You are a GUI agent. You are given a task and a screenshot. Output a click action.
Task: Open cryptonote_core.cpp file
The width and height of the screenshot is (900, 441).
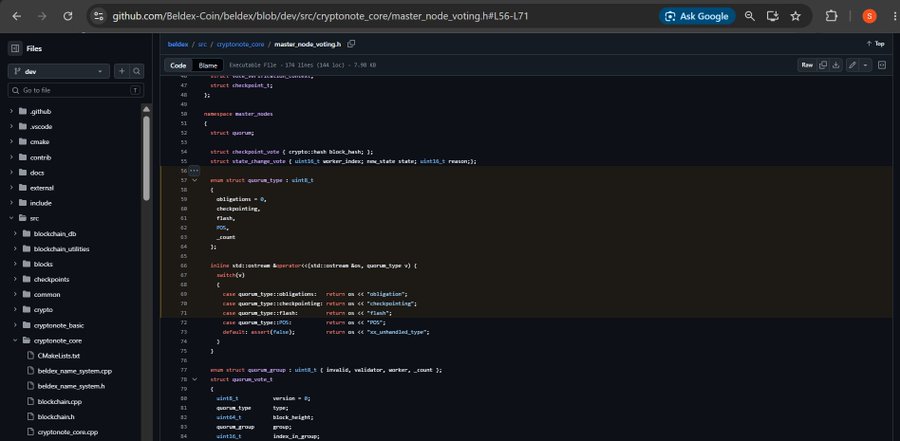point(68,432)
